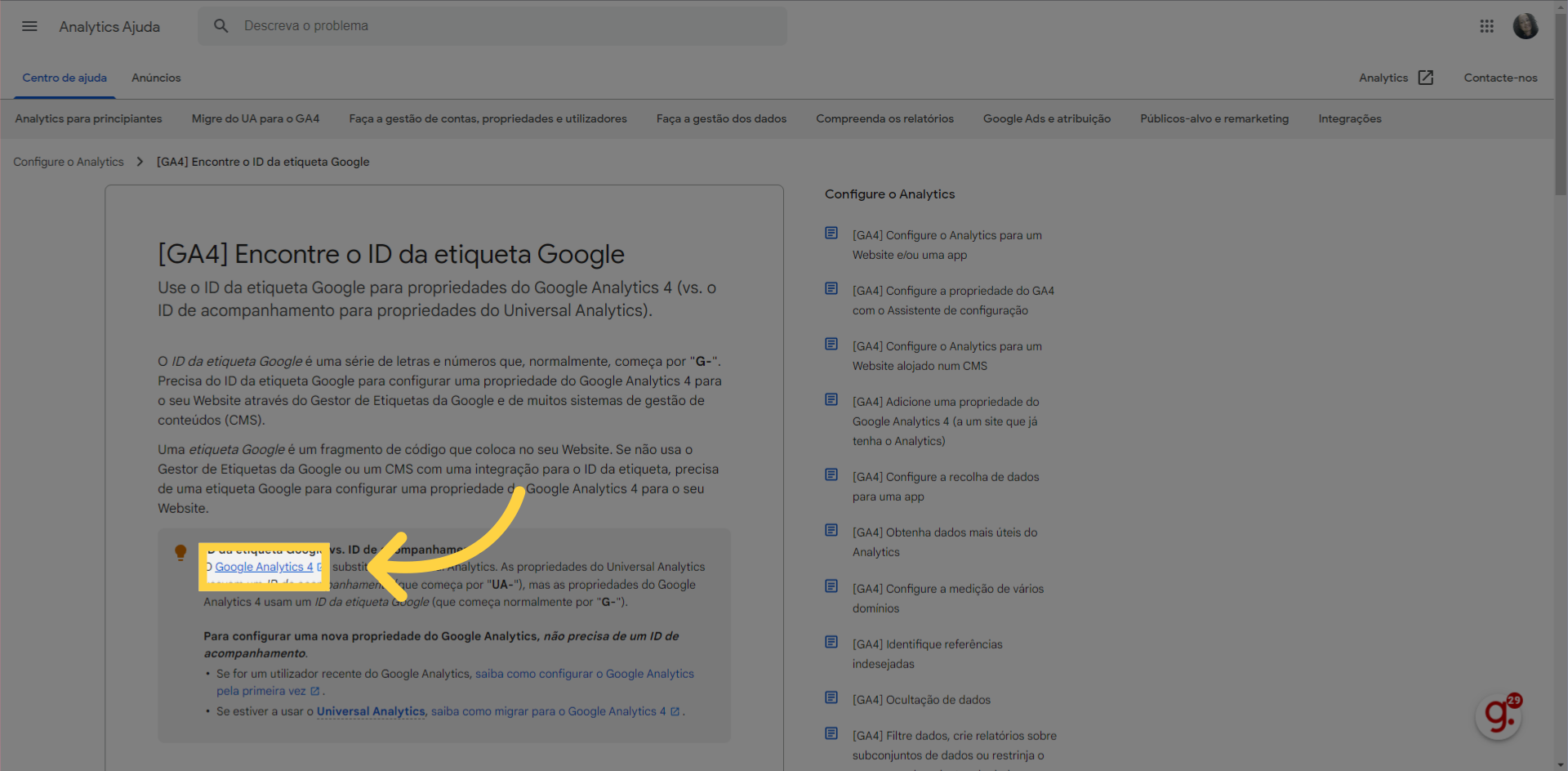1568x771 pixels.
Task: Switch to the Anúncios tab
Action: (156, 78)
